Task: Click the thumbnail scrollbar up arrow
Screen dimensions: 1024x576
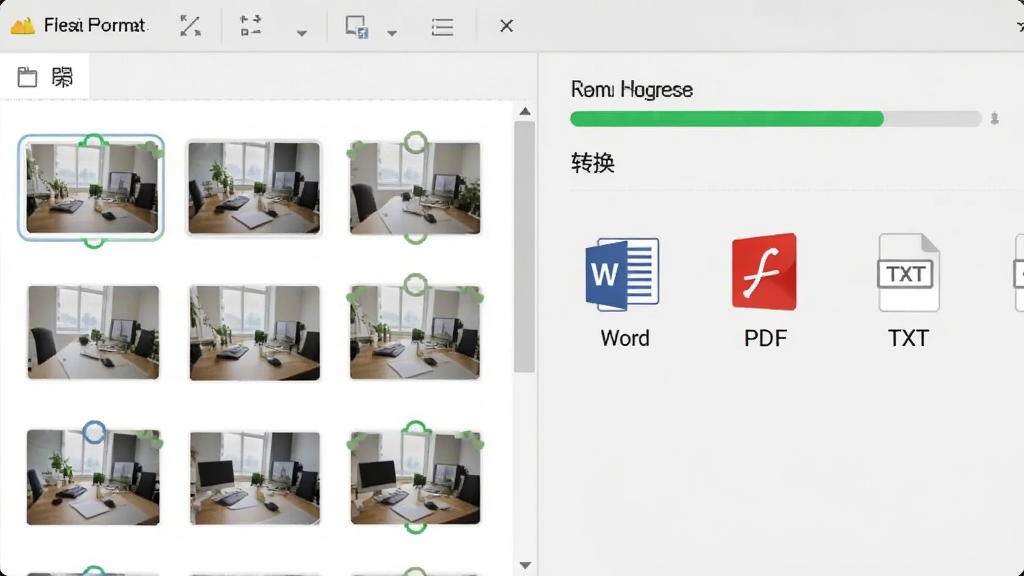Action: pos(525,112)
